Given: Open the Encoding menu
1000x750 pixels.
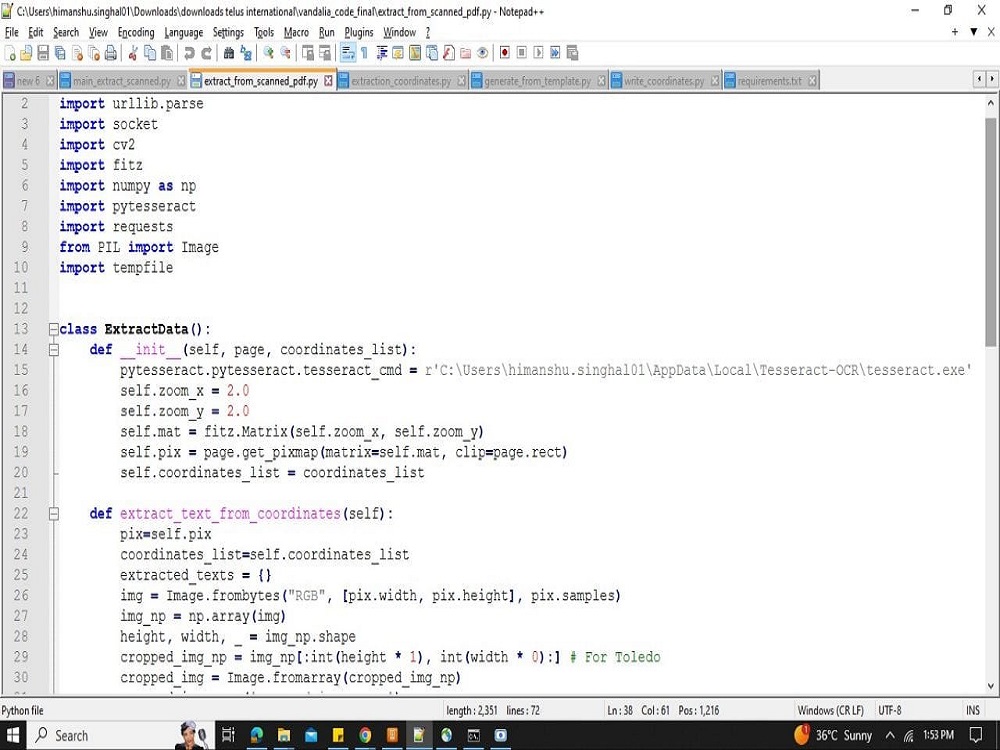Looking at the screenshot, I should pos(136,33).
